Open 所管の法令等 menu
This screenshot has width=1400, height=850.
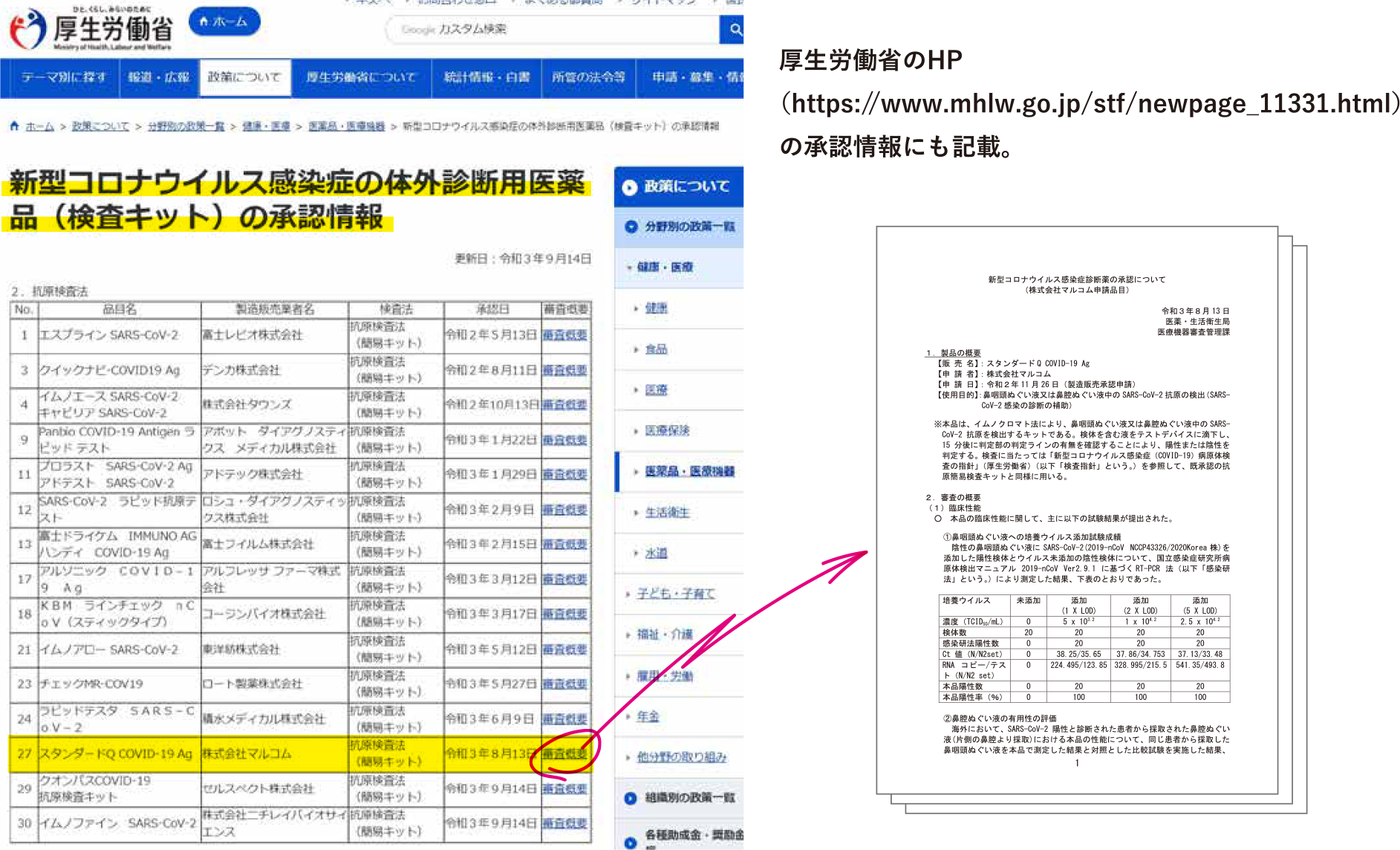587,77
